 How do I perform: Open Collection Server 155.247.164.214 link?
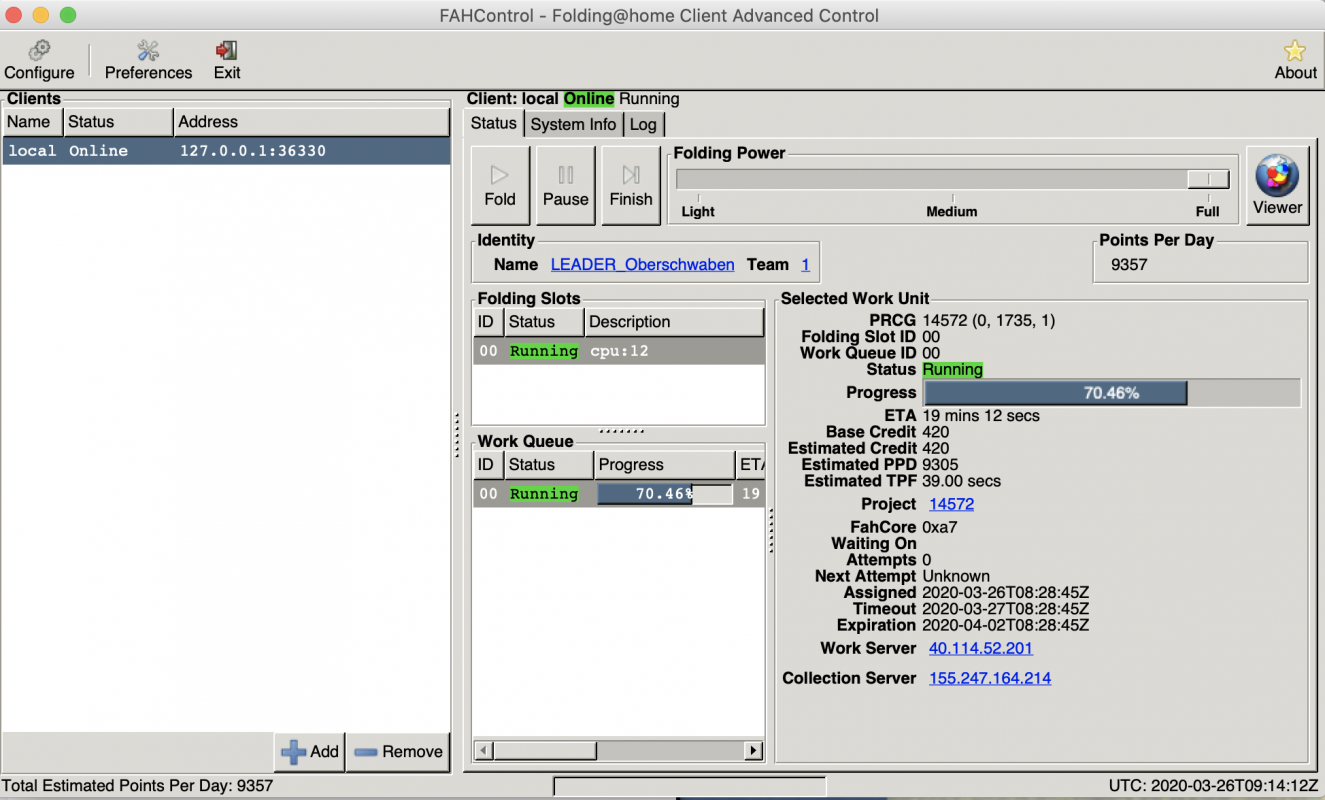click(x=989, y=678)
